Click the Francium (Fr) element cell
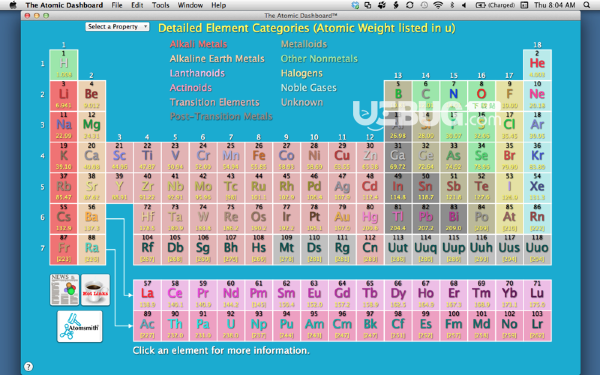 (x=64, y=249)
